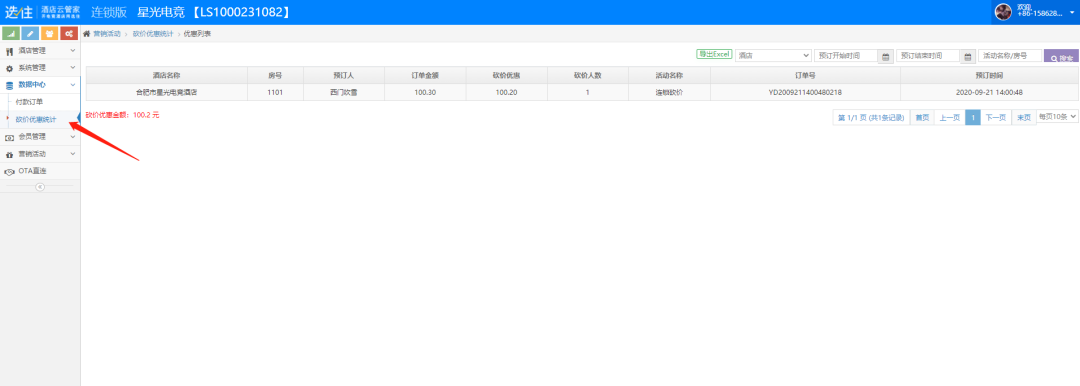The image size is (1080, 386).
Task: Click the green chart shortcut icon
Action: [11, 34]
